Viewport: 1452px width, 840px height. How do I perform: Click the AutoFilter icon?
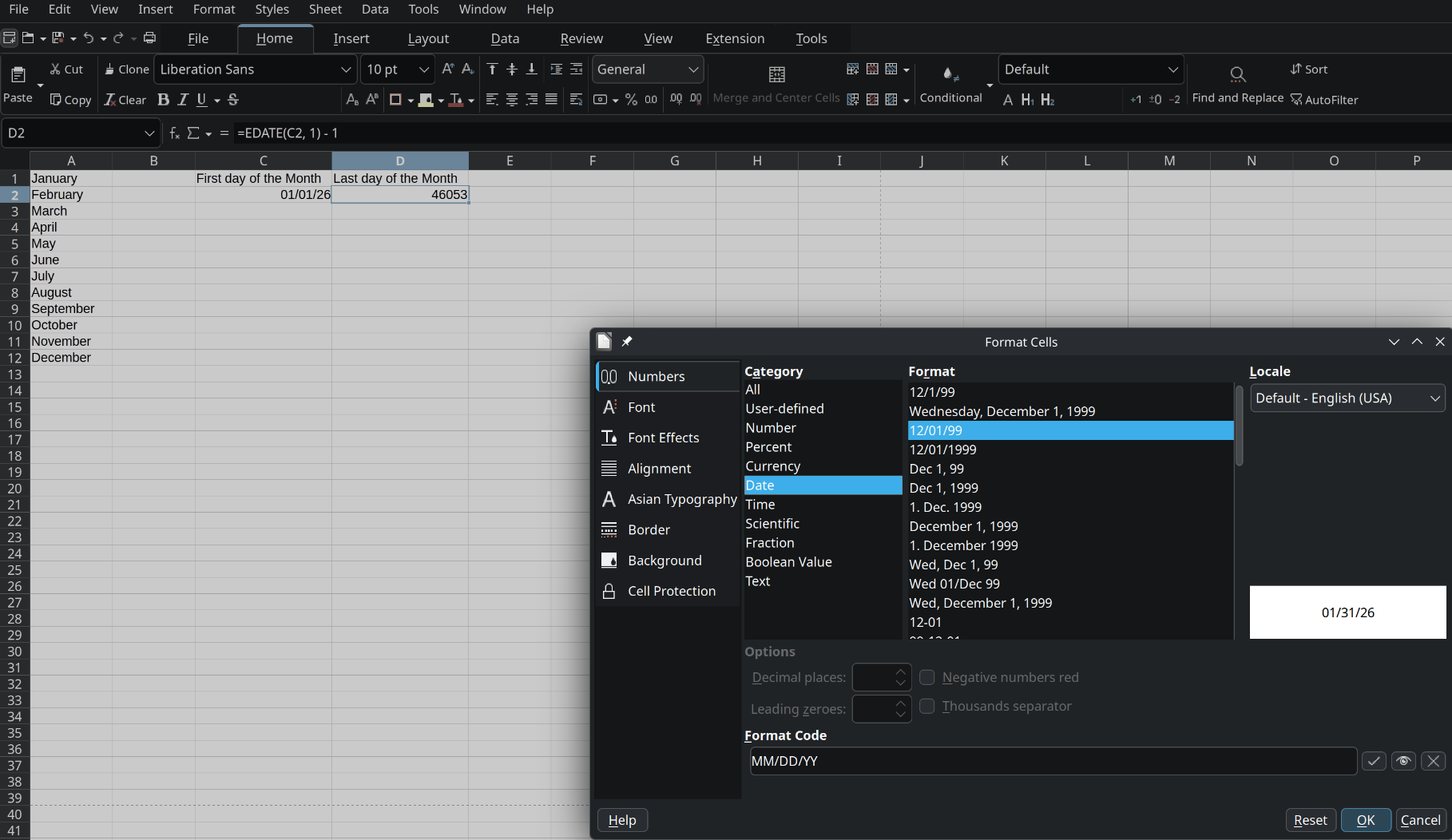coord(1324,100)
